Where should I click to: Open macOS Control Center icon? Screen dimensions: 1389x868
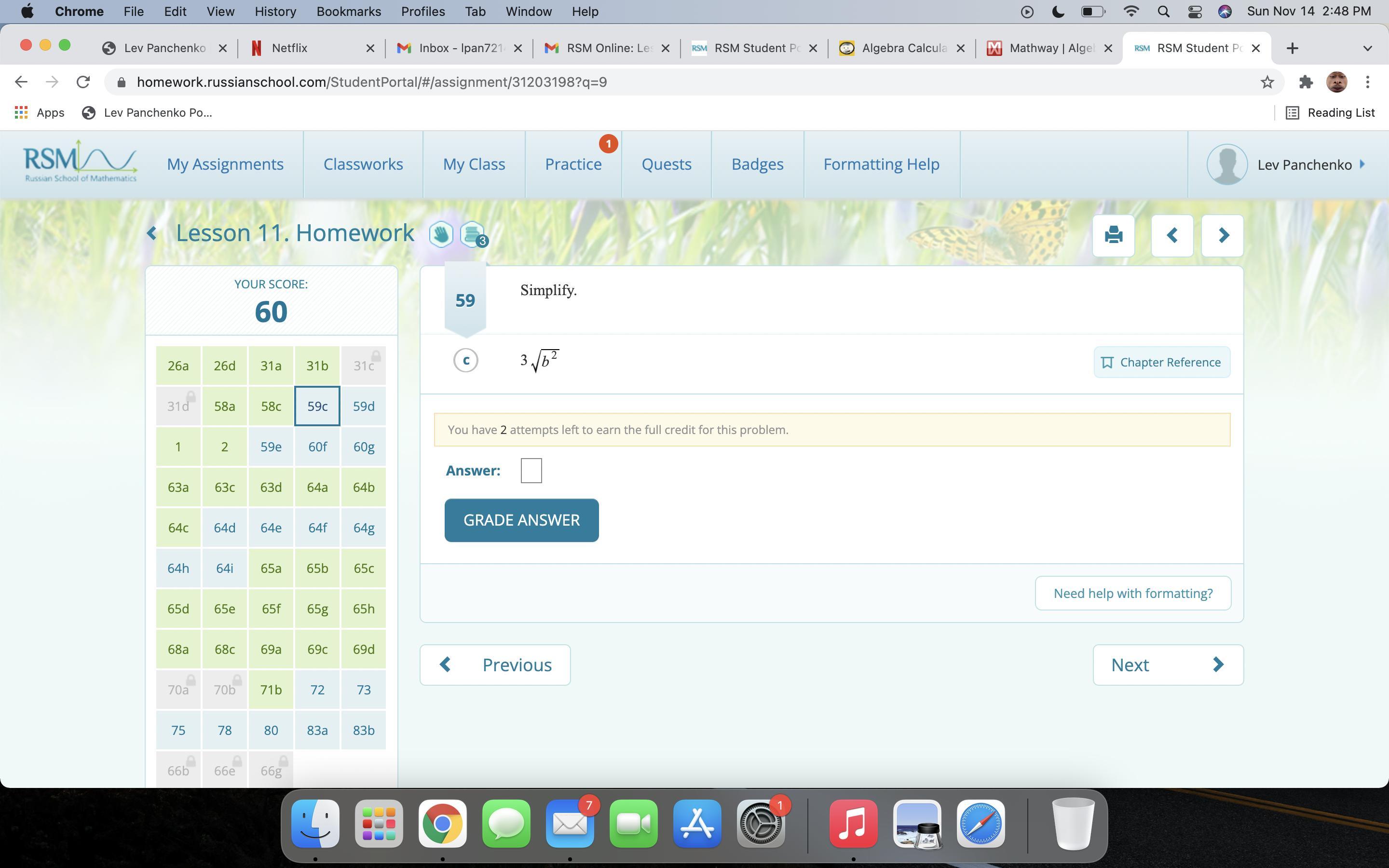[x=1195, y=12]
